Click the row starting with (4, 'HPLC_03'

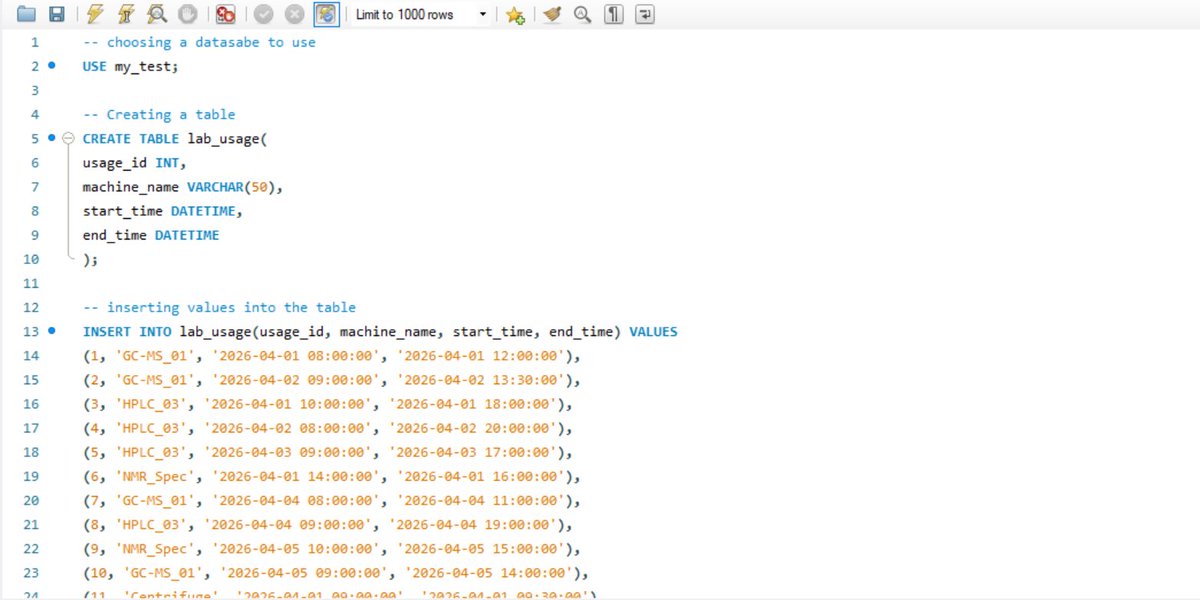click(327, 428)
